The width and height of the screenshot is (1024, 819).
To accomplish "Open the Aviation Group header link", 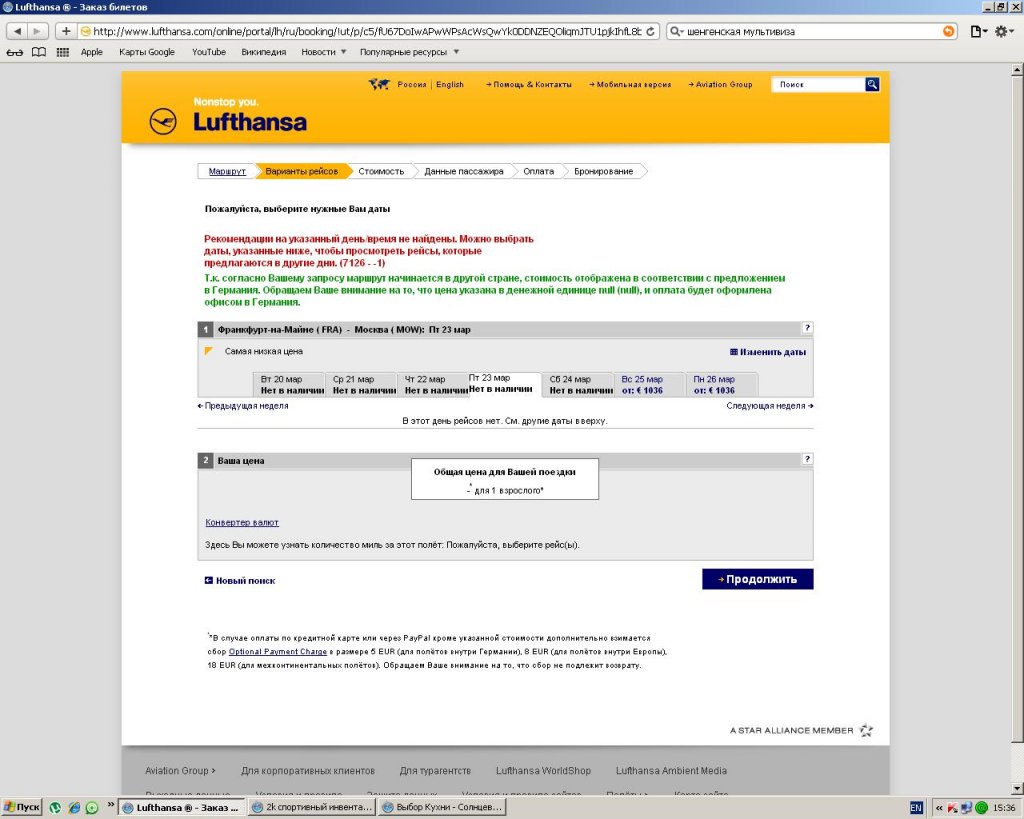I will (x=720, y=84).
